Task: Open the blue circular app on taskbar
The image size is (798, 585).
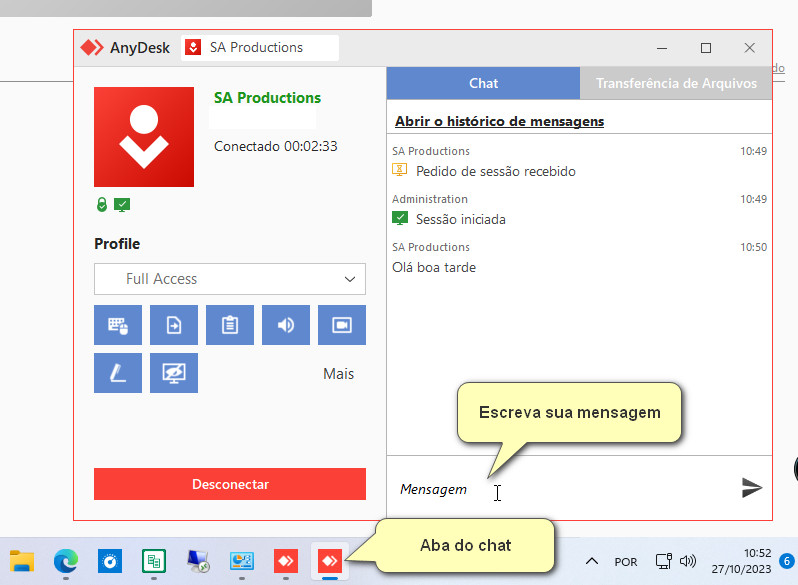Action: coord(110,561)
